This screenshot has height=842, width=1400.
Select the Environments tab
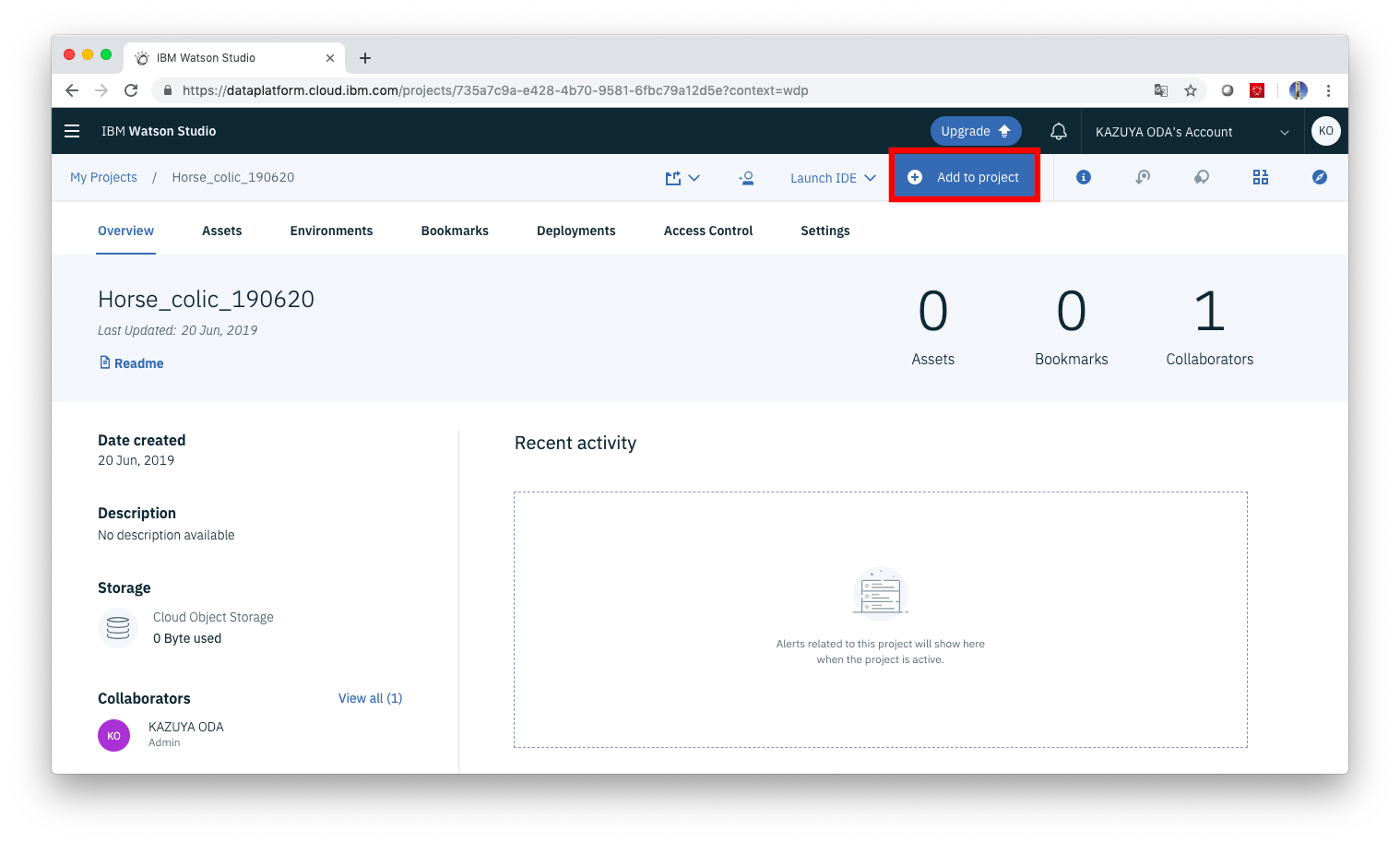(x=331, y=231)
